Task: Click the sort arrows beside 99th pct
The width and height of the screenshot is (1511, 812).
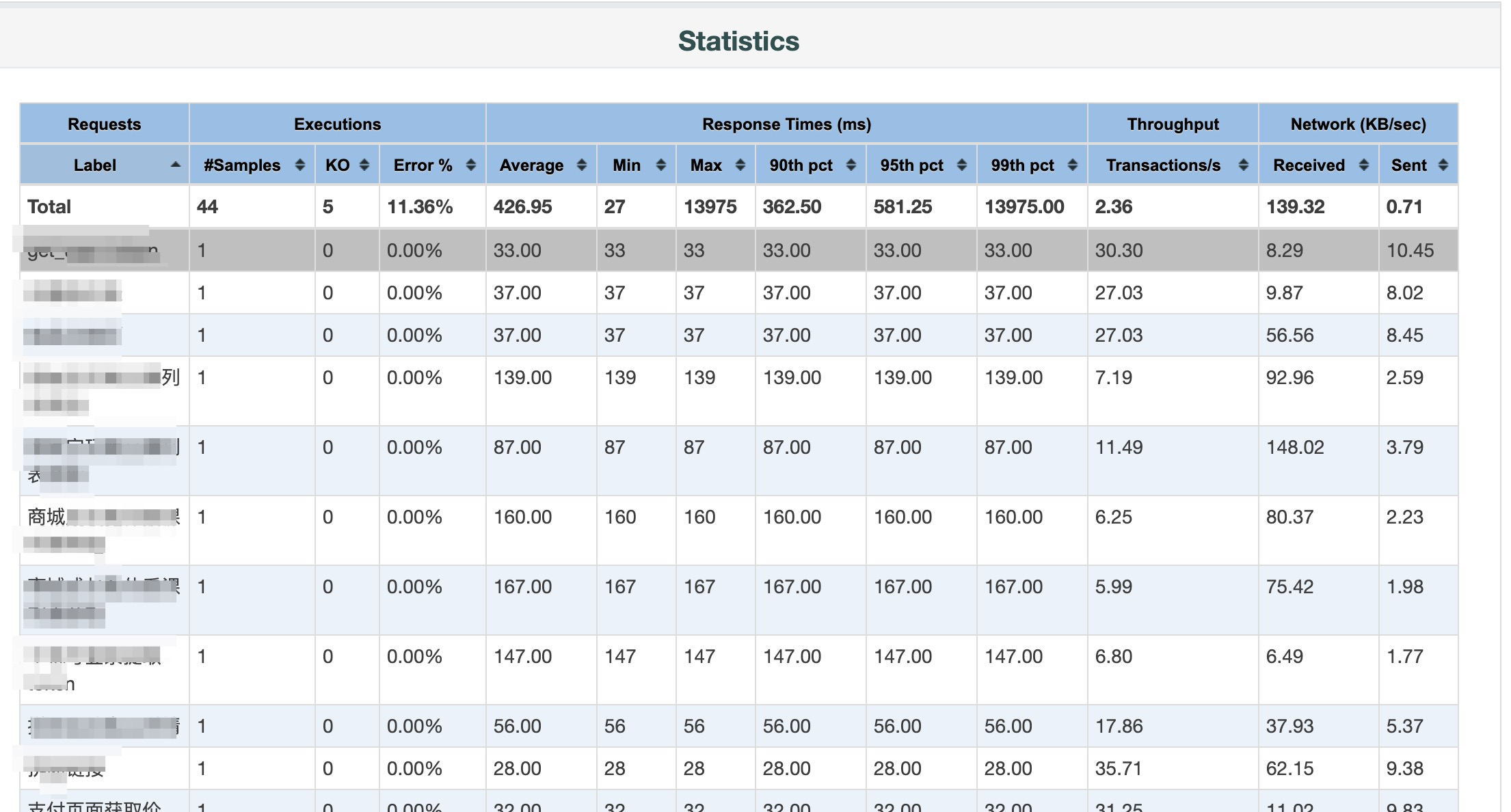Action: pos(1072,165)
